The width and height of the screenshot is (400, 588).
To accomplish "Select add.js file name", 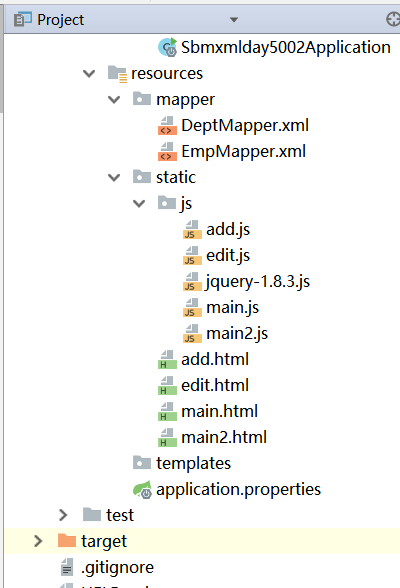I will [228, 230].
